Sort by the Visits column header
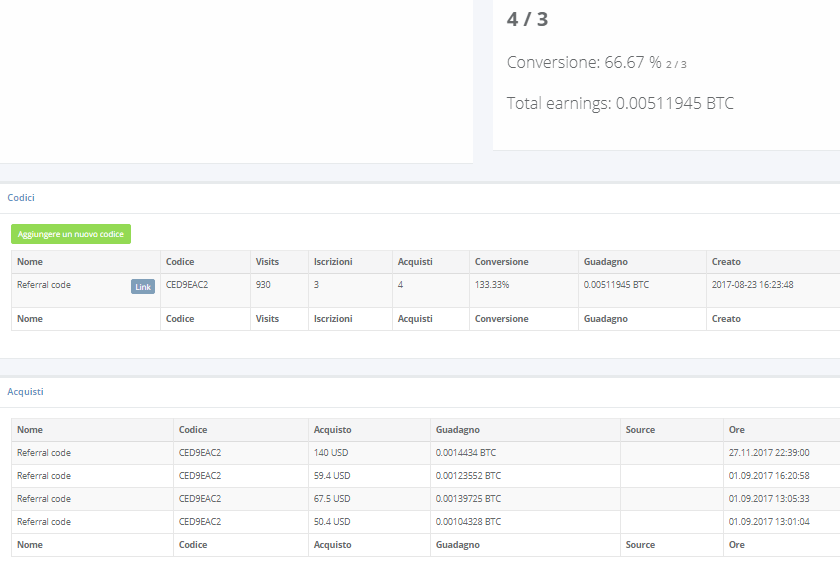840x583 pixels. [278, 261]
